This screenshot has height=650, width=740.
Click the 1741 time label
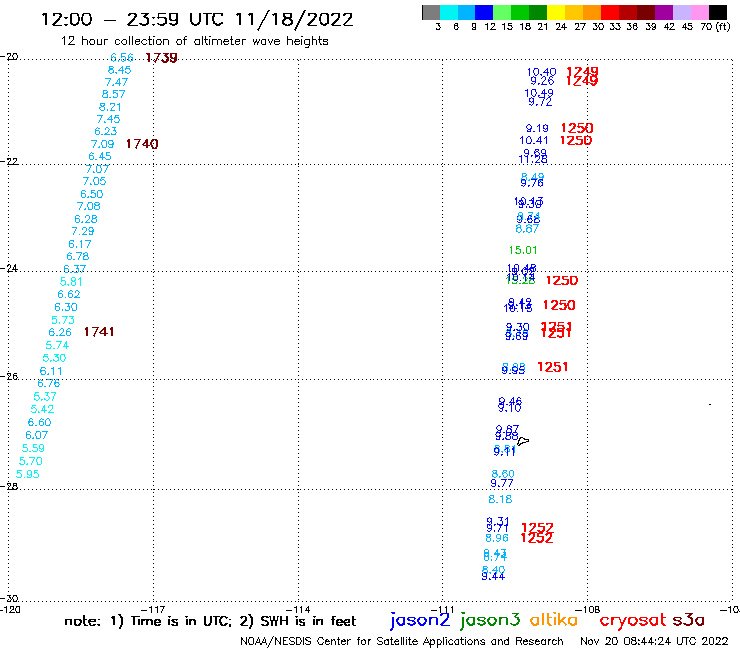[x=99, y=332]
